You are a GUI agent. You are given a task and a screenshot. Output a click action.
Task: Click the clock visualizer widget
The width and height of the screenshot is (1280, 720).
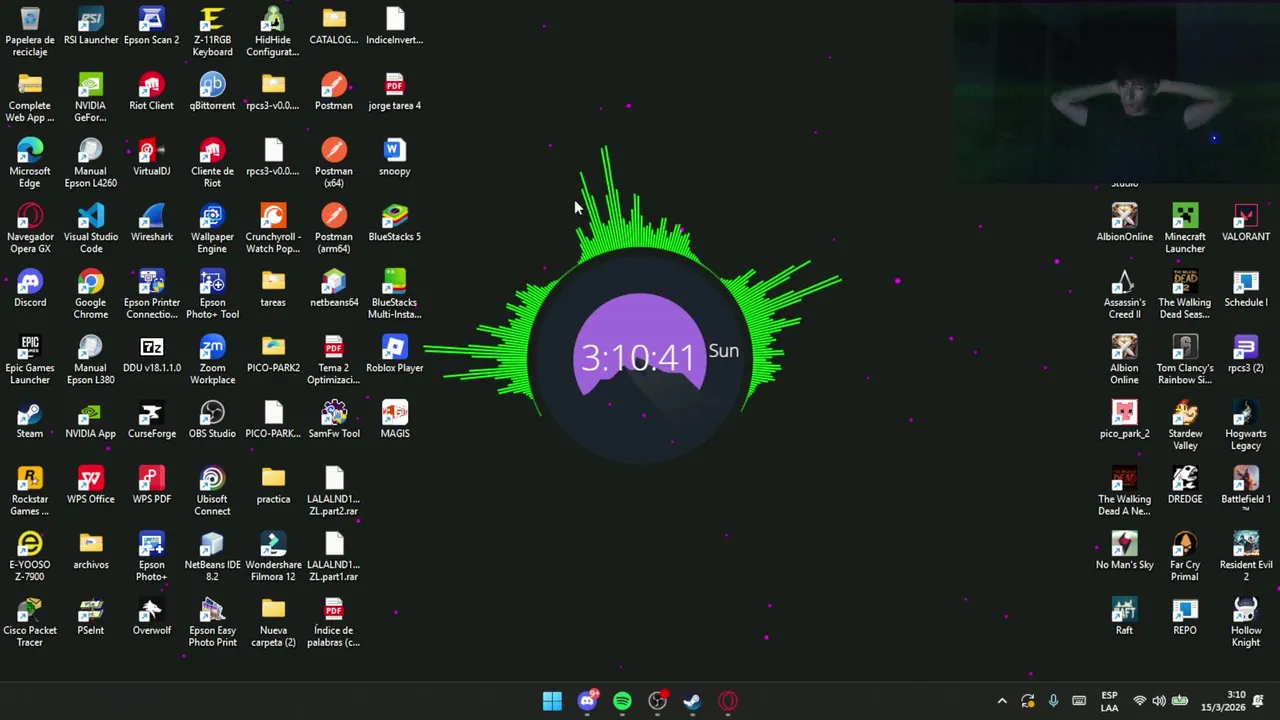point(639,355)
